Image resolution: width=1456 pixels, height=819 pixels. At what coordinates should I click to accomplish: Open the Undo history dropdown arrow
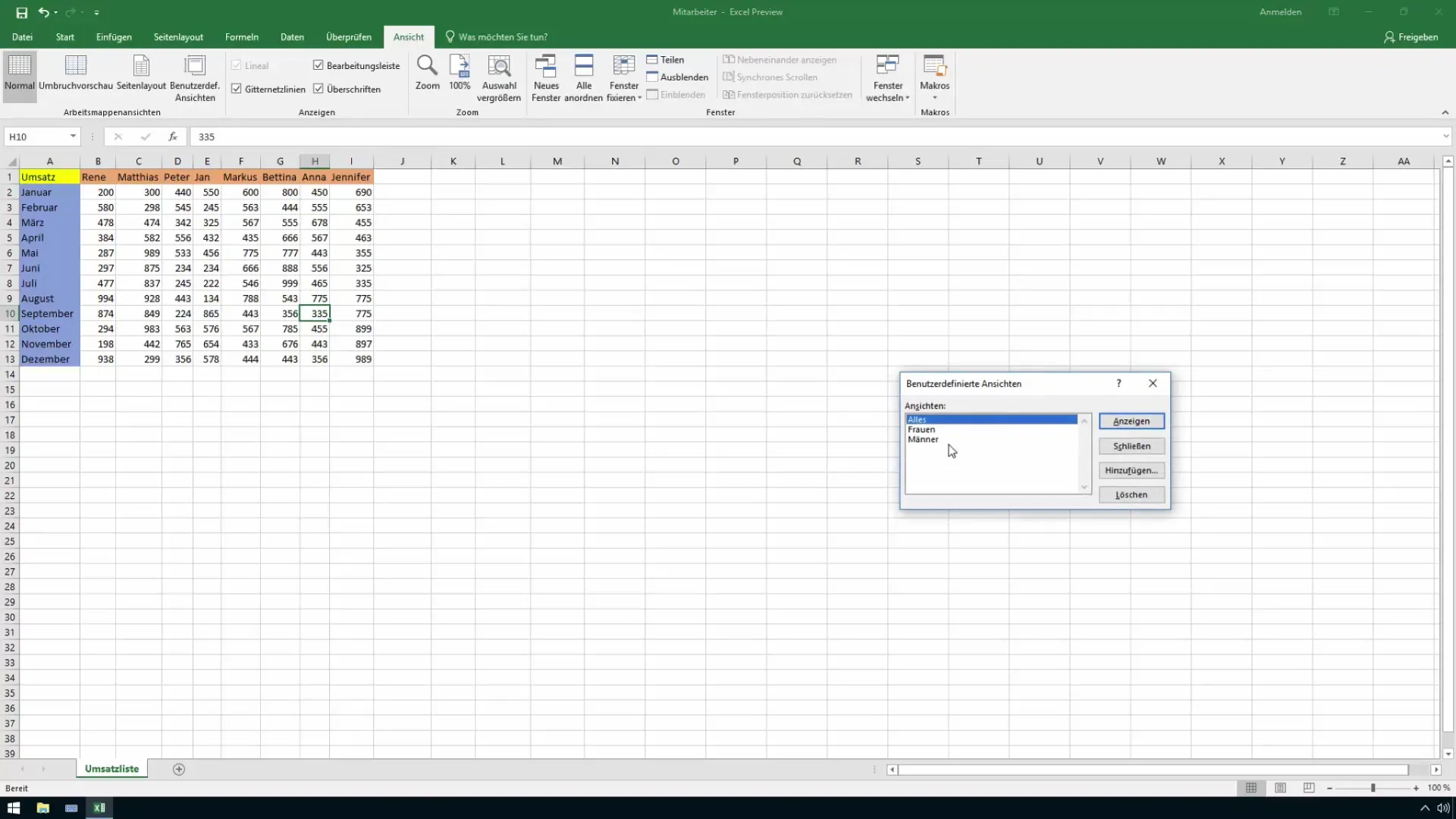click(x=56, y=13)
